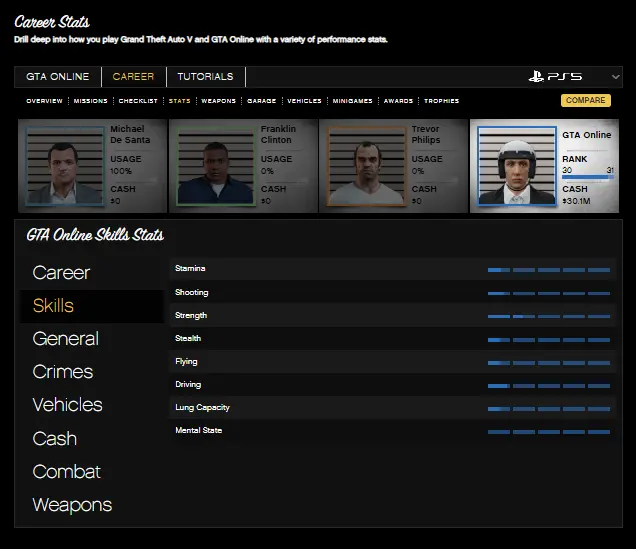Screen dimensions: 636x549
Task: Switch to the GTA Online tab
Action: (57, 77)
